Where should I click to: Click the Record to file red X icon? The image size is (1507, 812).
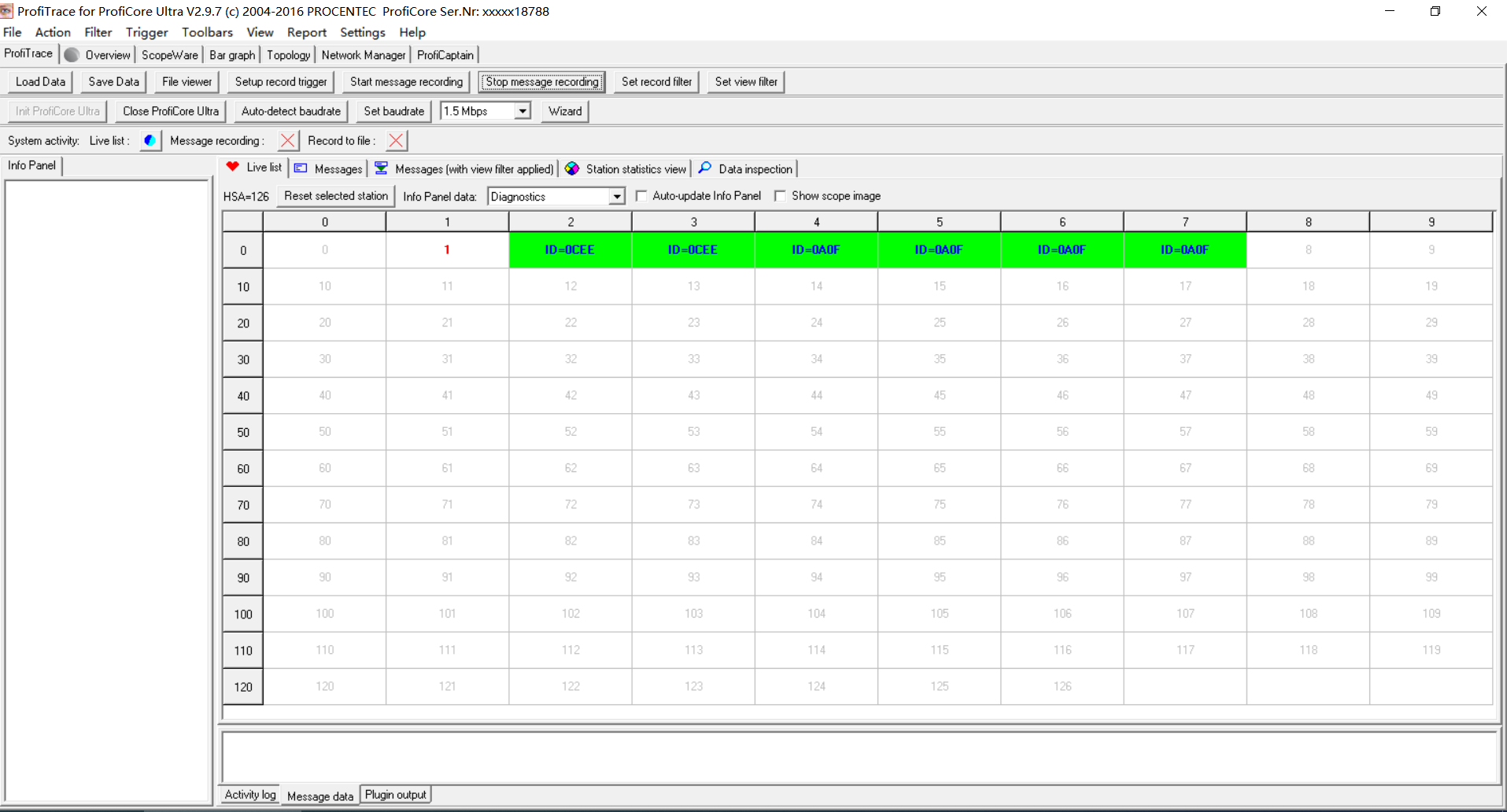tap(396, 141)
